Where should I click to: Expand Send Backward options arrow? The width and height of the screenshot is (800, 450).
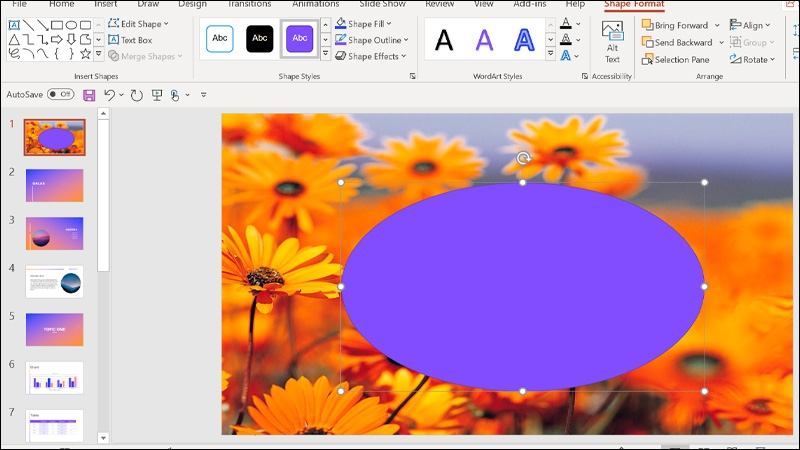(721, 42)
